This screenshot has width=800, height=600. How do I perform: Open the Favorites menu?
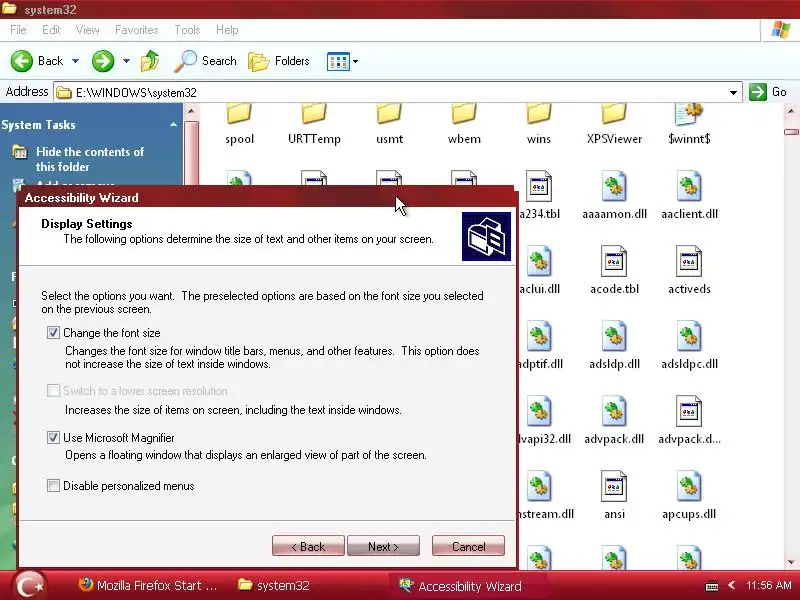[136, 30]
